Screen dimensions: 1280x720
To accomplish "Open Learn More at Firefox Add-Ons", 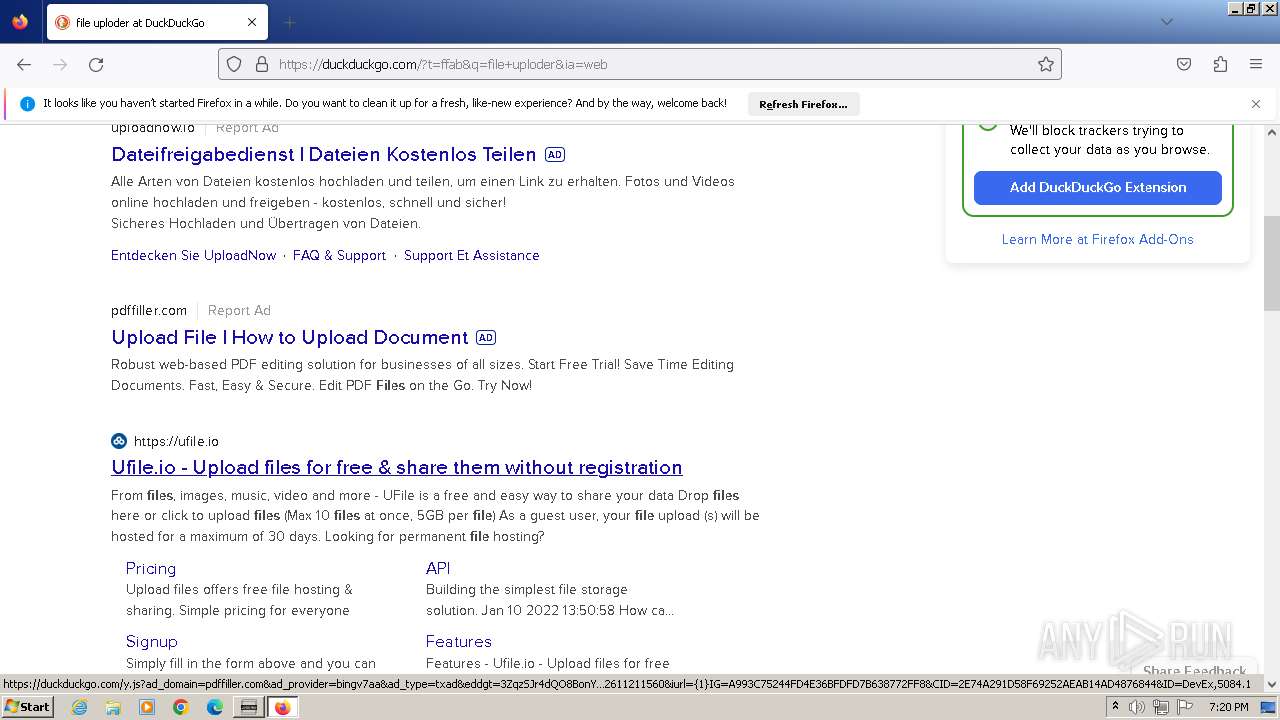I will coord(1098,239).
